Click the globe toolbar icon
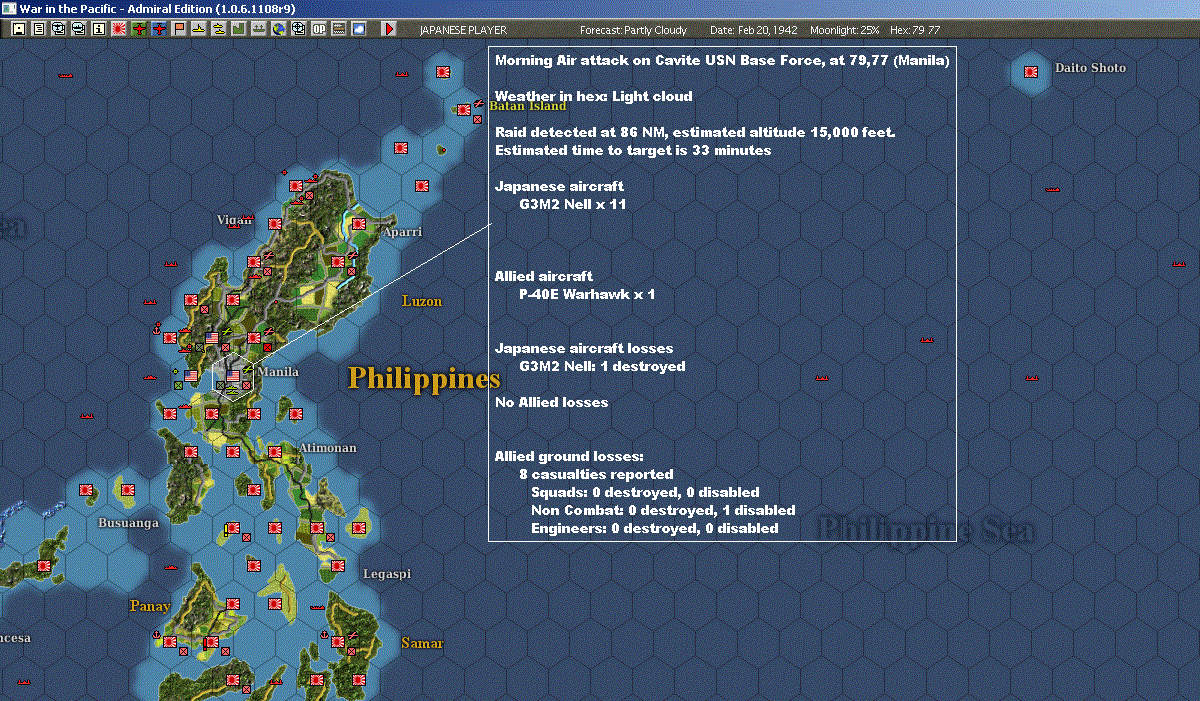Screen dimensions: 1200x701 pos(278,30)
